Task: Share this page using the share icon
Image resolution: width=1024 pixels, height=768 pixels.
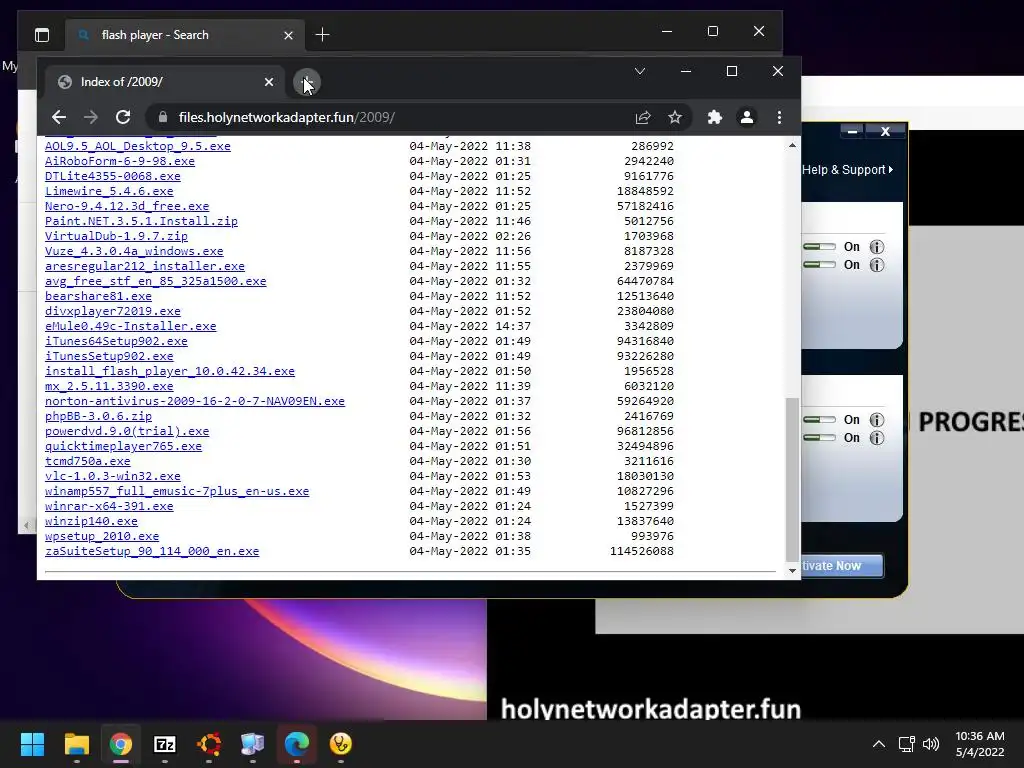Action: coord(643,118)
